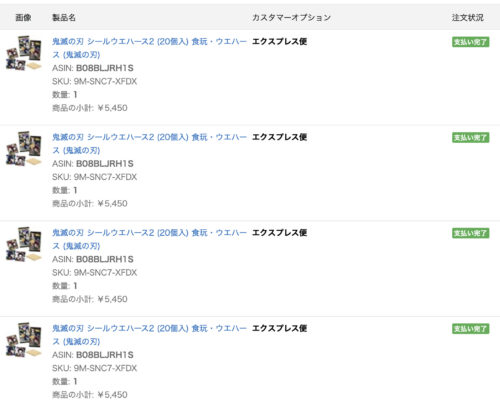
Task: Click first row product thumbnail
Action: click(x=24, y=53)
